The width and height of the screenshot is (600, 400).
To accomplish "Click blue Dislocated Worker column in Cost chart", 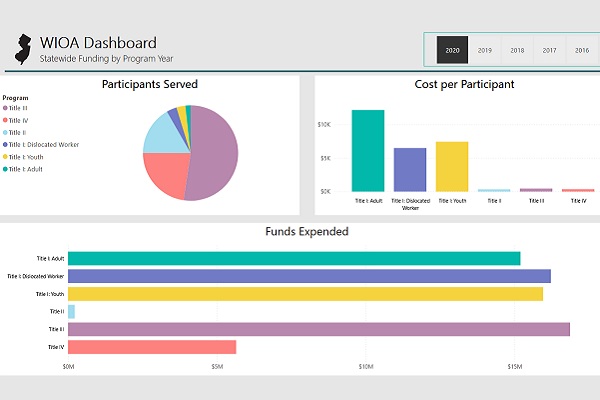I will pos(410,170).
